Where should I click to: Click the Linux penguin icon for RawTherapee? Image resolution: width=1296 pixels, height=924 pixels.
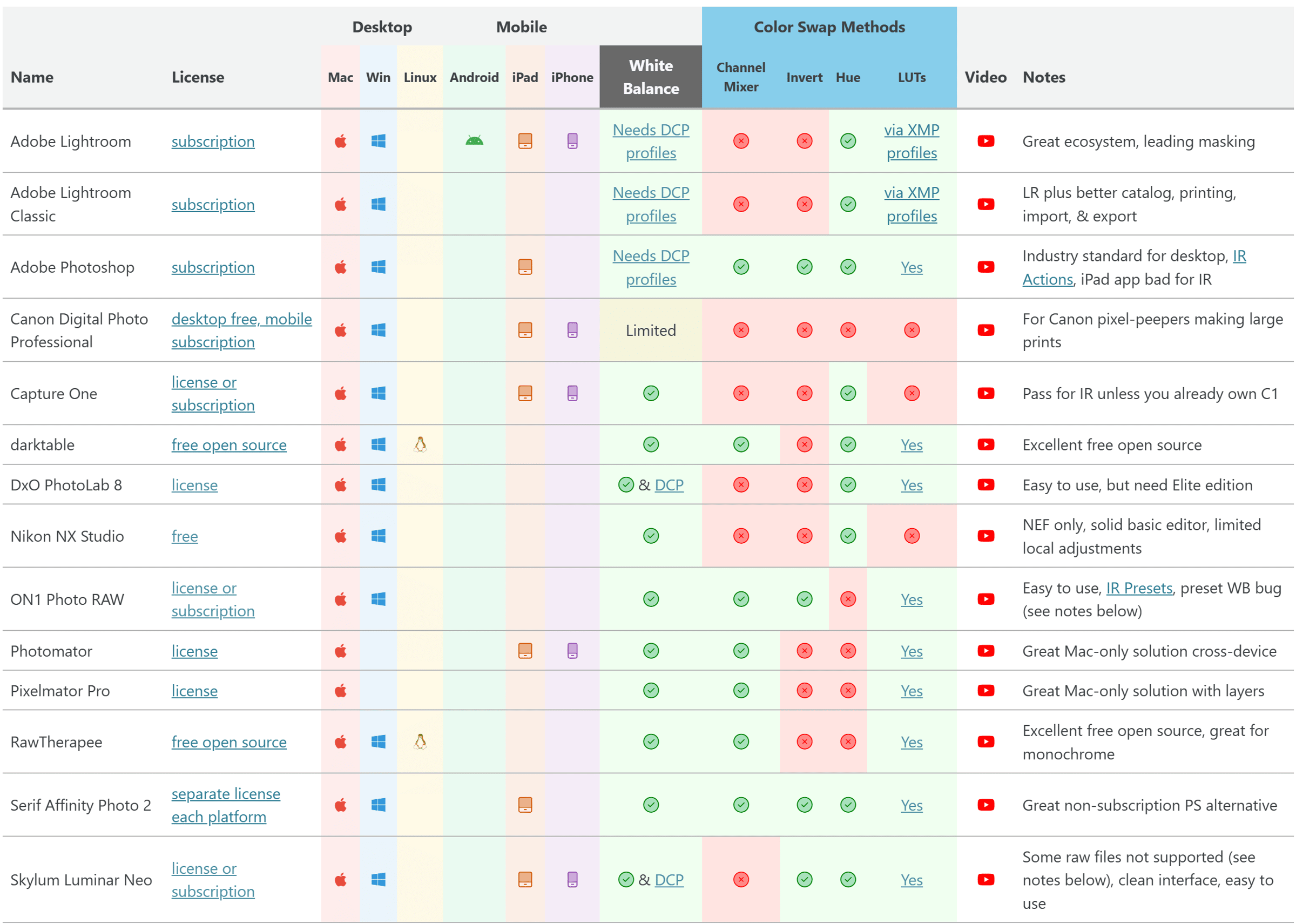420,742
